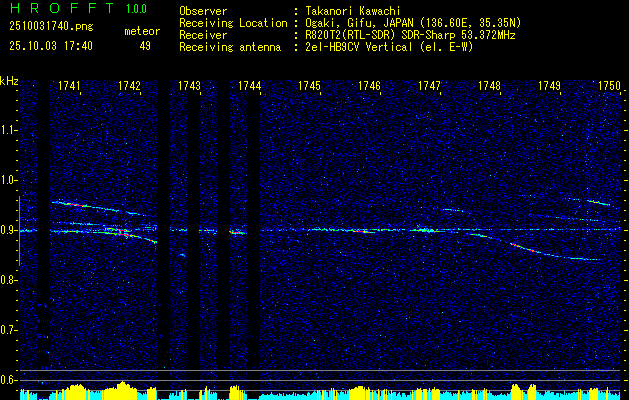This screenshot has height=400, width=629.
Task: Click the kHz axis unit label
Action: pos(9,81)
